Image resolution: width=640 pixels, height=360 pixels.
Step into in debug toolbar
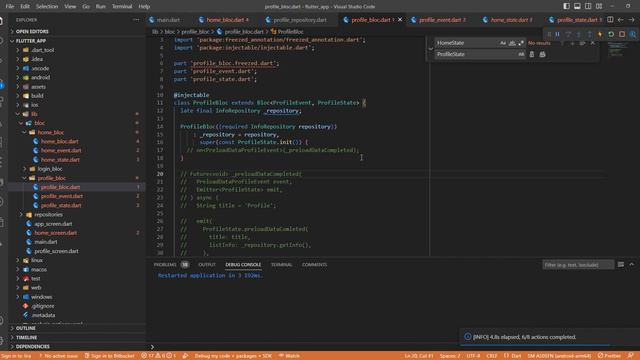click(578, 34)
